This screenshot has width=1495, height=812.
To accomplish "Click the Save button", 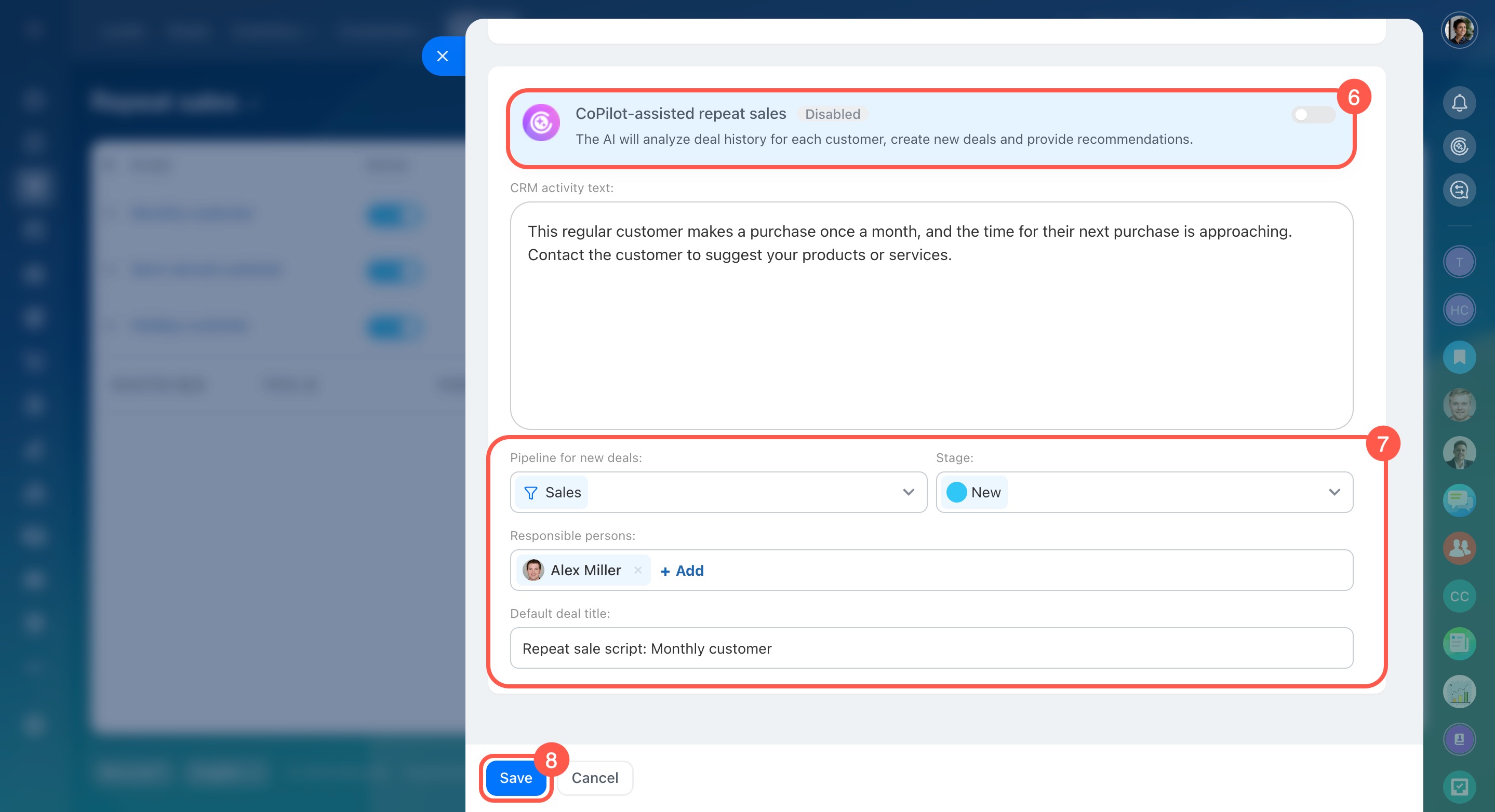I will (515, 777).
